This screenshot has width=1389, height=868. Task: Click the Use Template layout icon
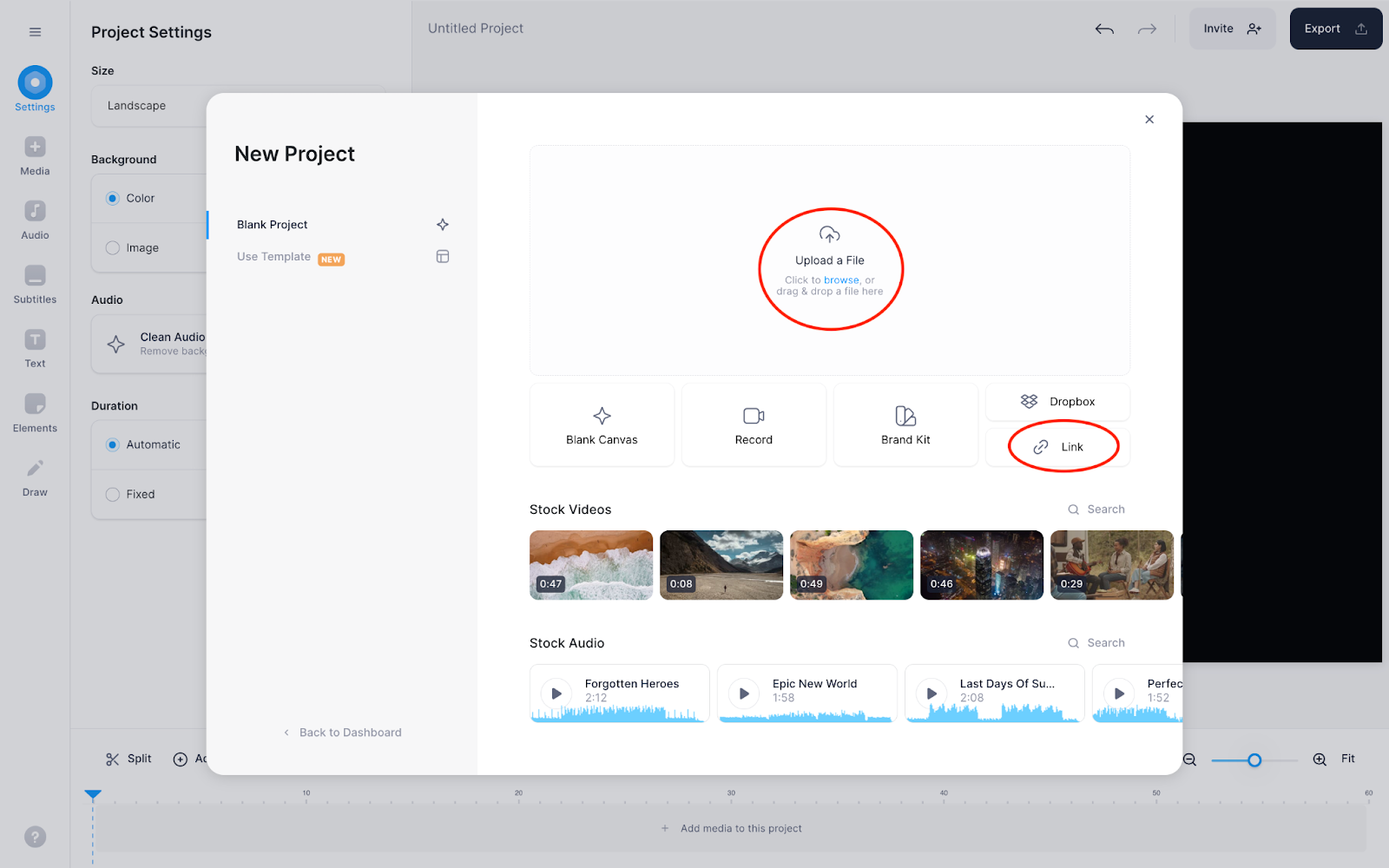443,257
